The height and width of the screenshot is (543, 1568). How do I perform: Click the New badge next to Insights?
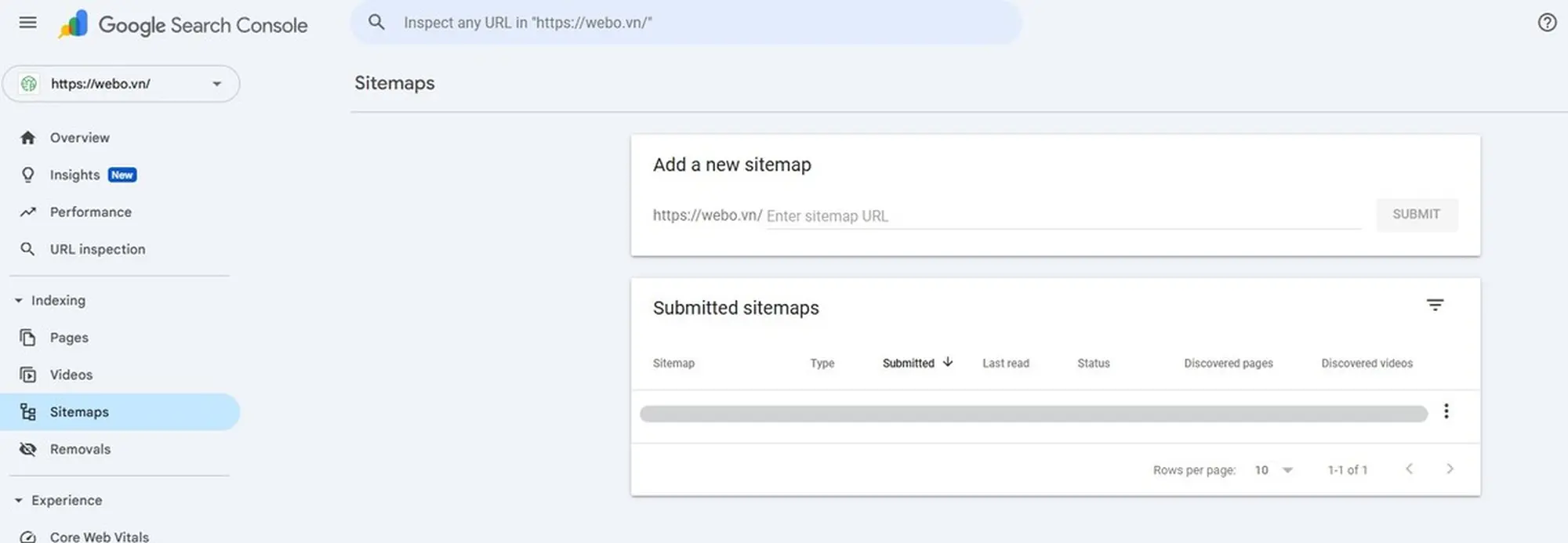[x=122, y=175]
